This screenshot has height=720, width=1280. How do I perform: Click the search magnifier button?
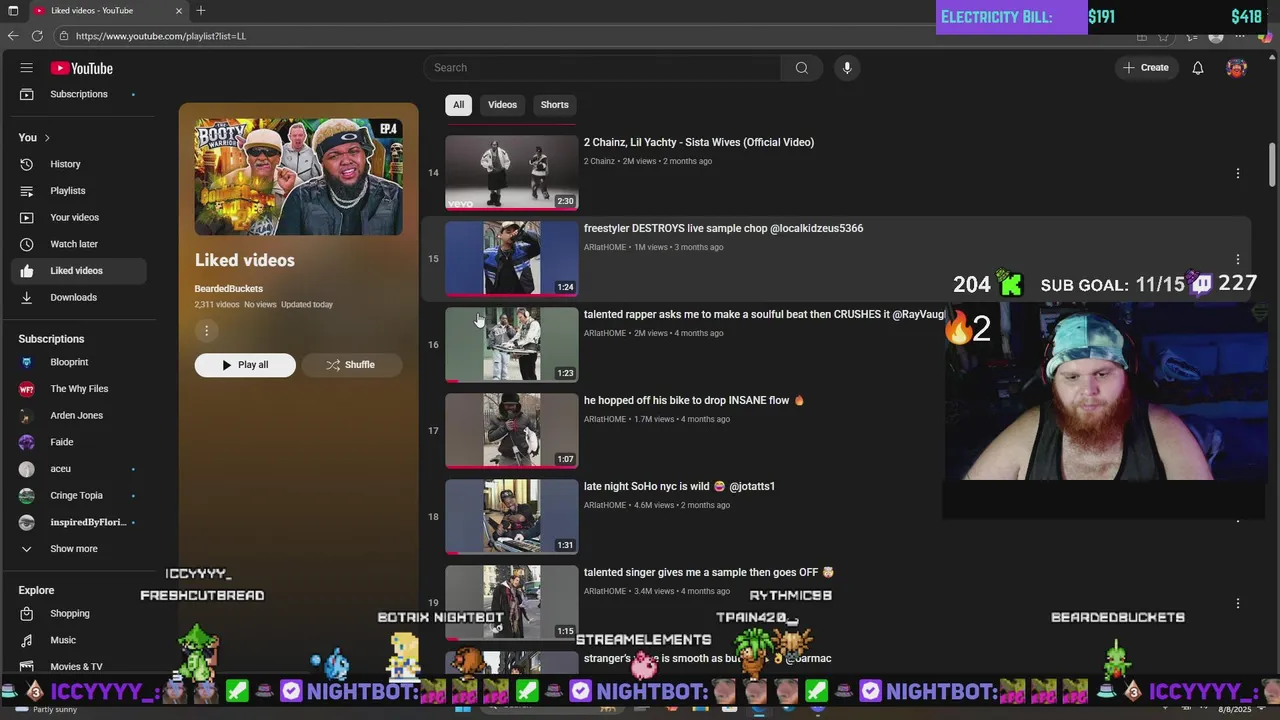pos(801,68)
